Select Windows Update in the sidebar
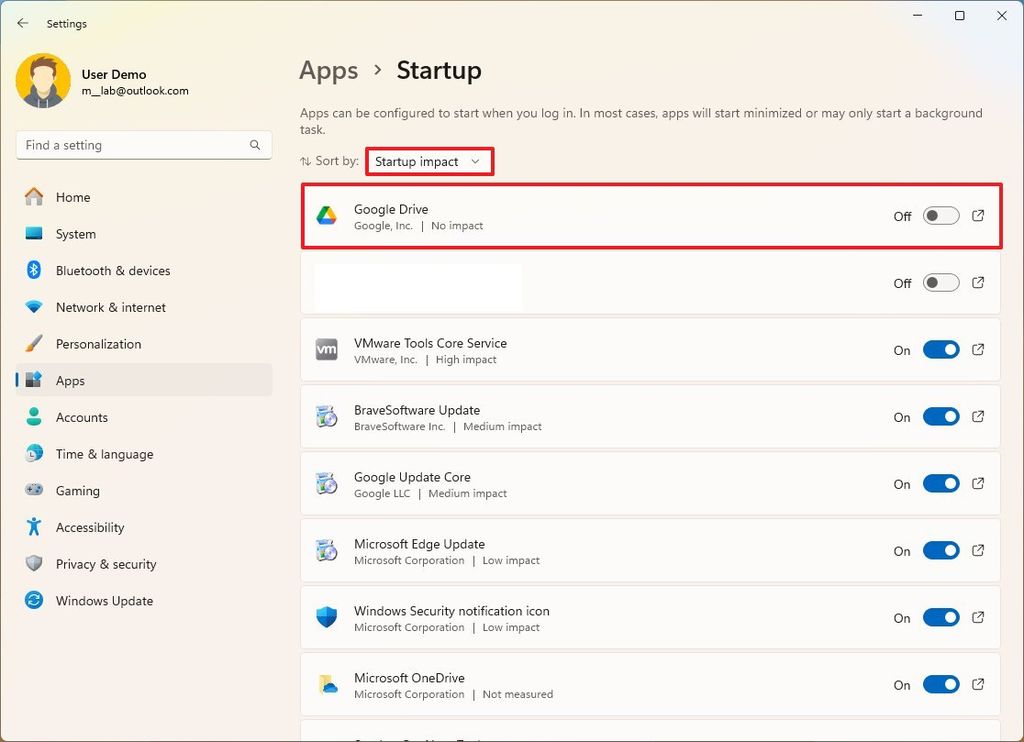This screenshot has width=1024, height=742. 103,600
